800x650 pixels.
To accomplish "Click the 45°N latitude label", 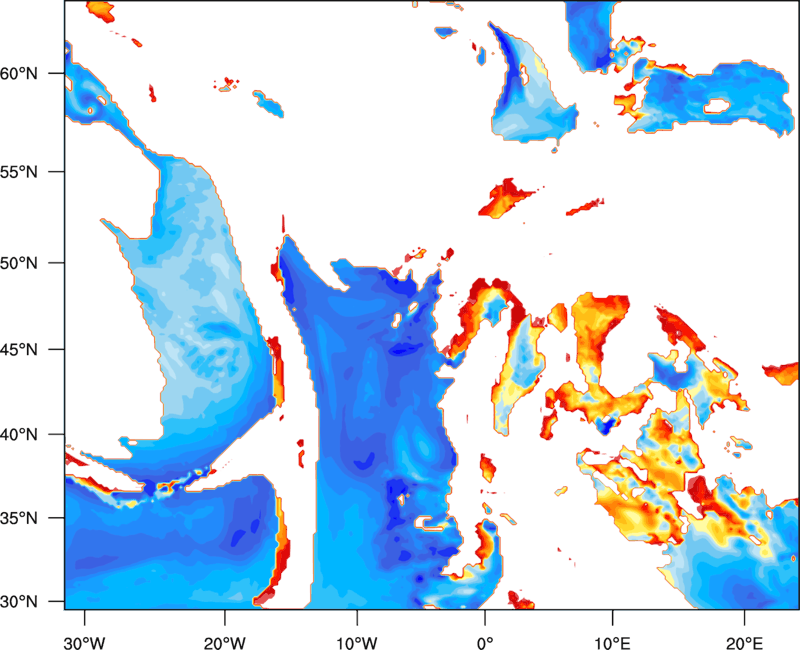I will (19, 349).
